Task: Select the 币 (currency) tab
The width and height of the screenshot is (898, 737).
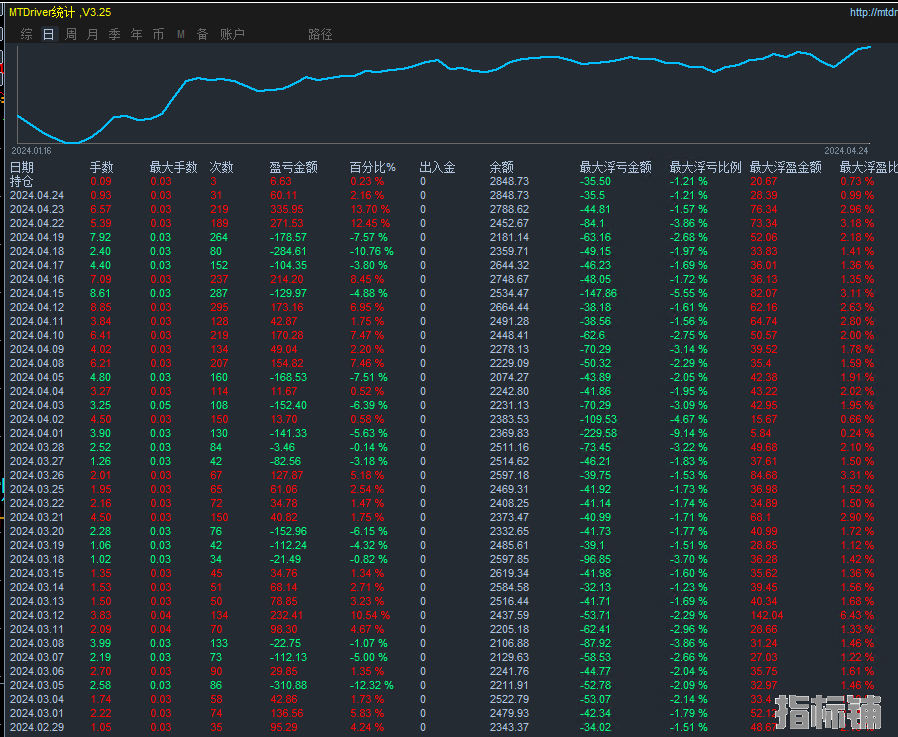Action: [x=159, y=34]
